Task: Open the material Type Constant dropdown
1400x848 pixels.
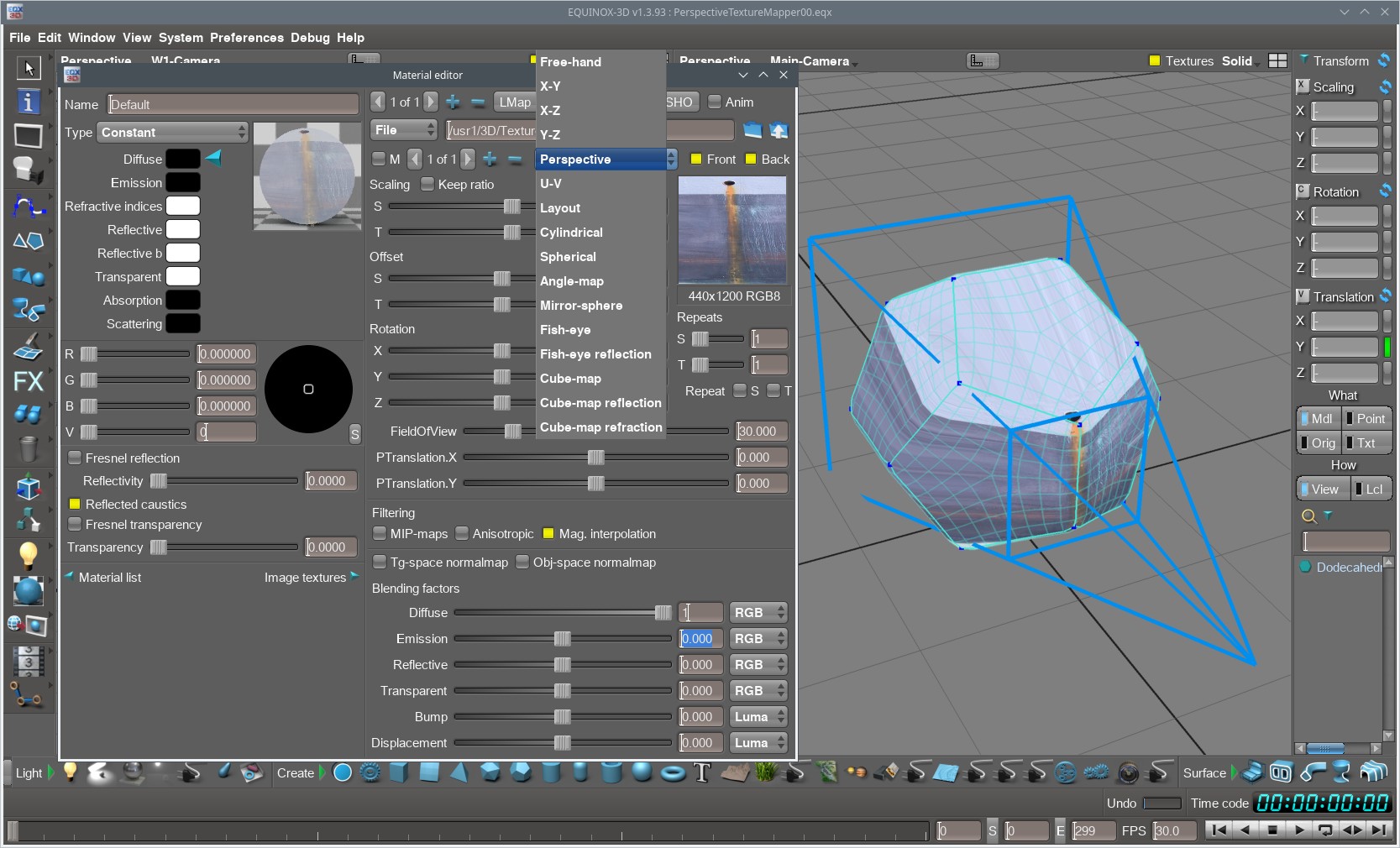Action: 173,132
